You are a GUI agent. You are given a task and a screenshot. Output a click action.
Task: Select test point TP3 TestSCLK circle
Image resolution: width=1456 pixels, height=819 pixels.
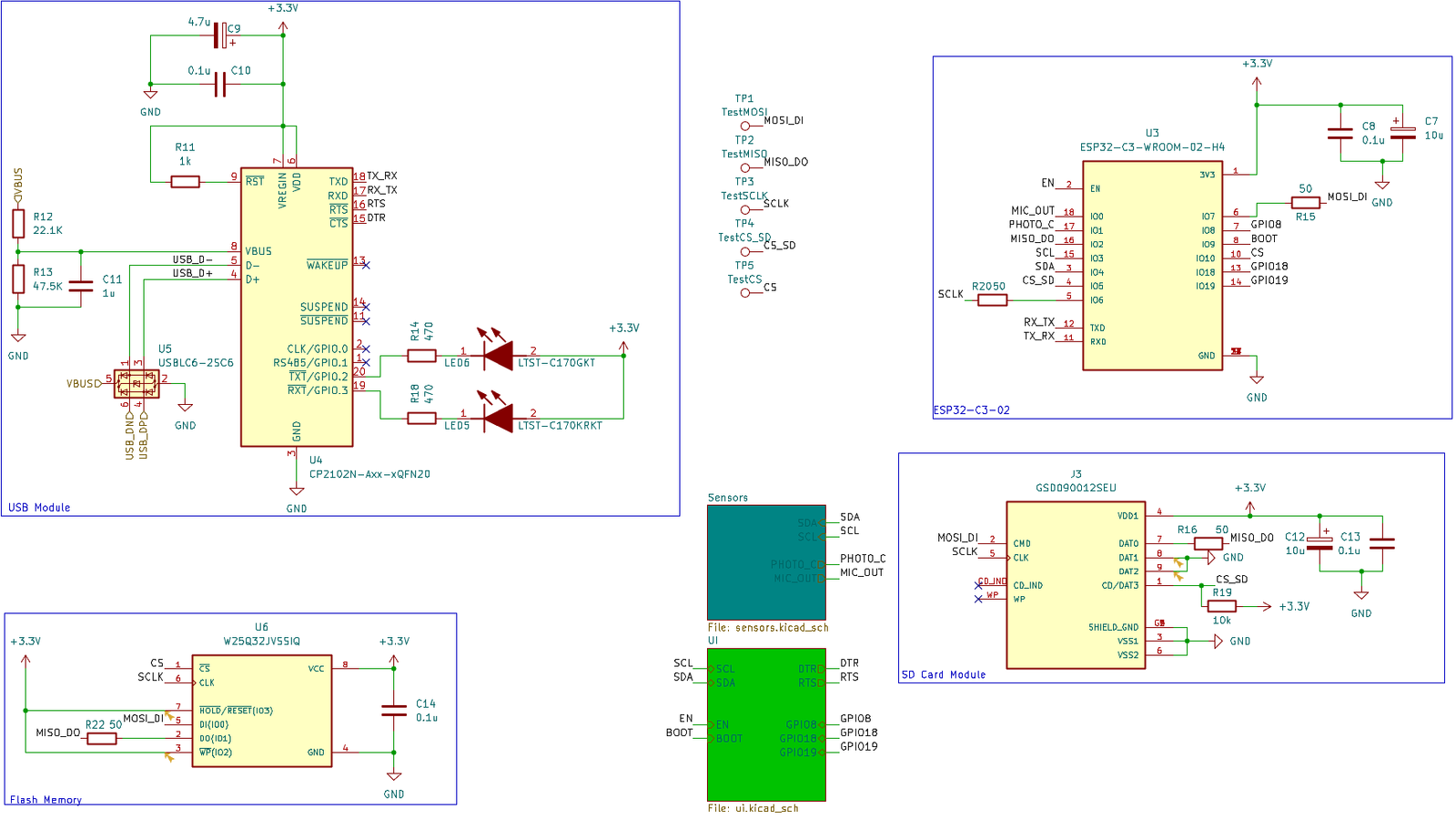coord(745,209)
